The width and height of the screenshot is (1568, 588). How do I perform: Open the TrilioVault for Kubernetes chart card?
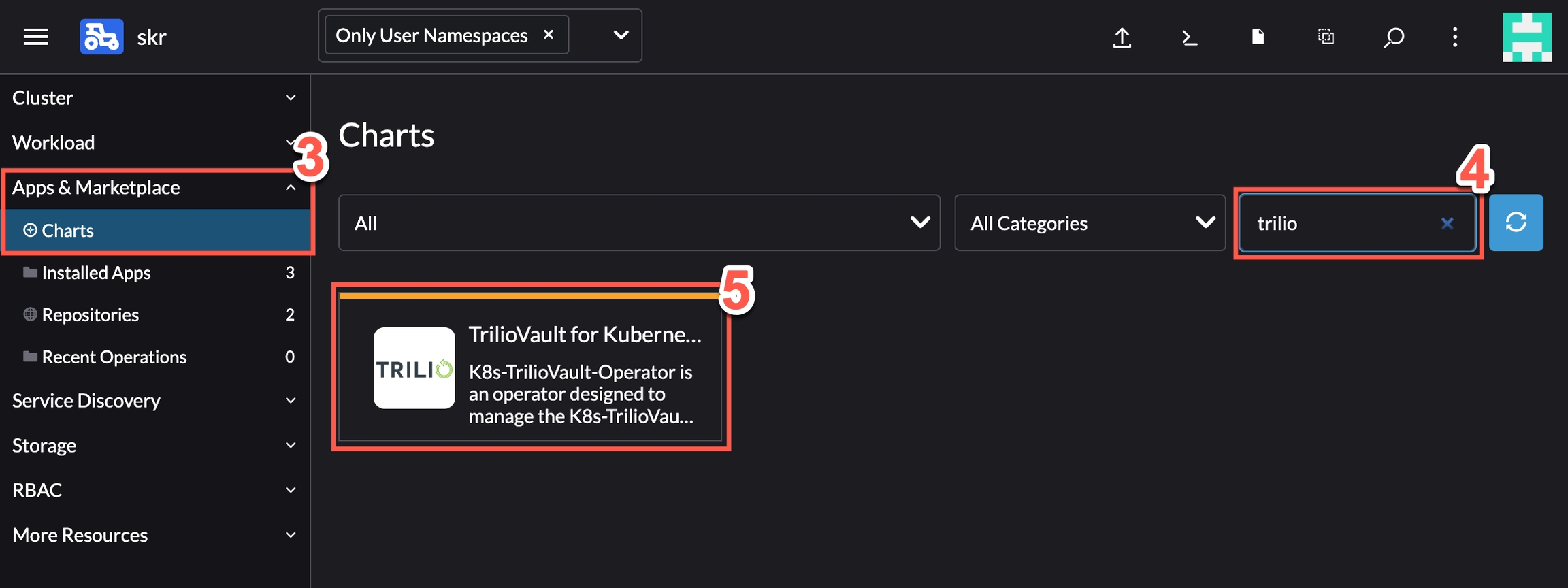point(530,368)
